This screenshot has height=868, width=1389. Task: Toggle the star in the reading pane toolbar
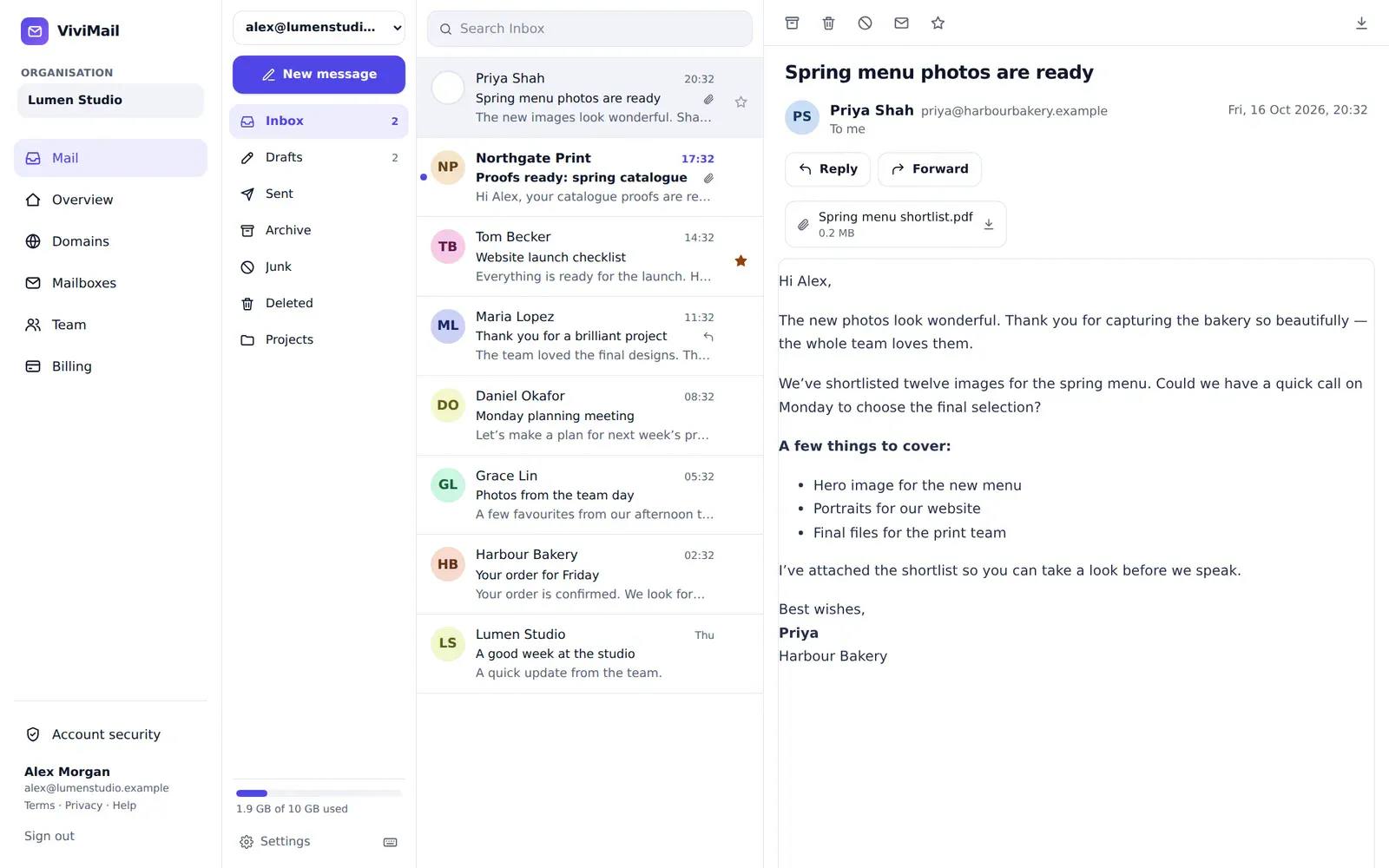coord(938,23)
